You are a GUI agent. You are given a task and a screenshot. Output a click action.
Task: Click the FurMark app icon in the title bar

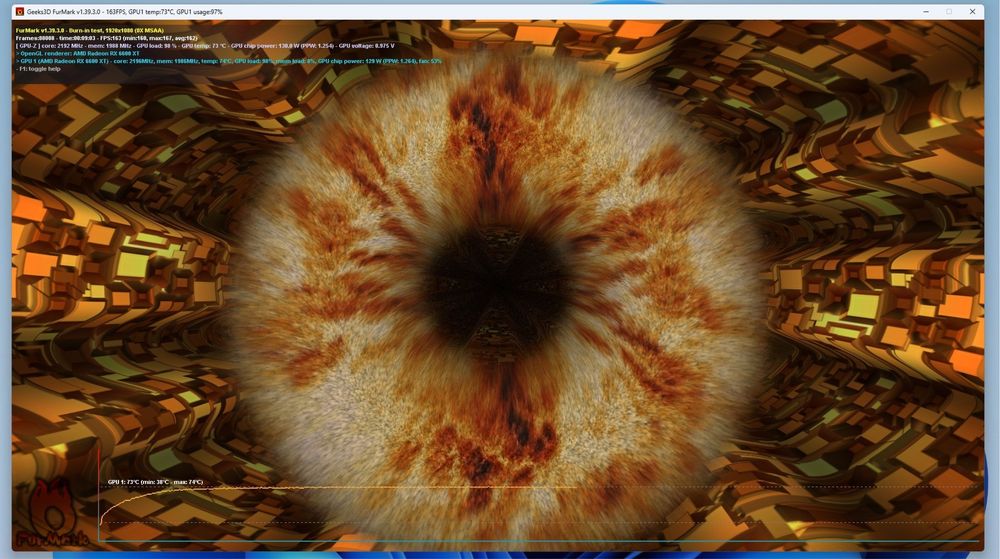point(19,11)
